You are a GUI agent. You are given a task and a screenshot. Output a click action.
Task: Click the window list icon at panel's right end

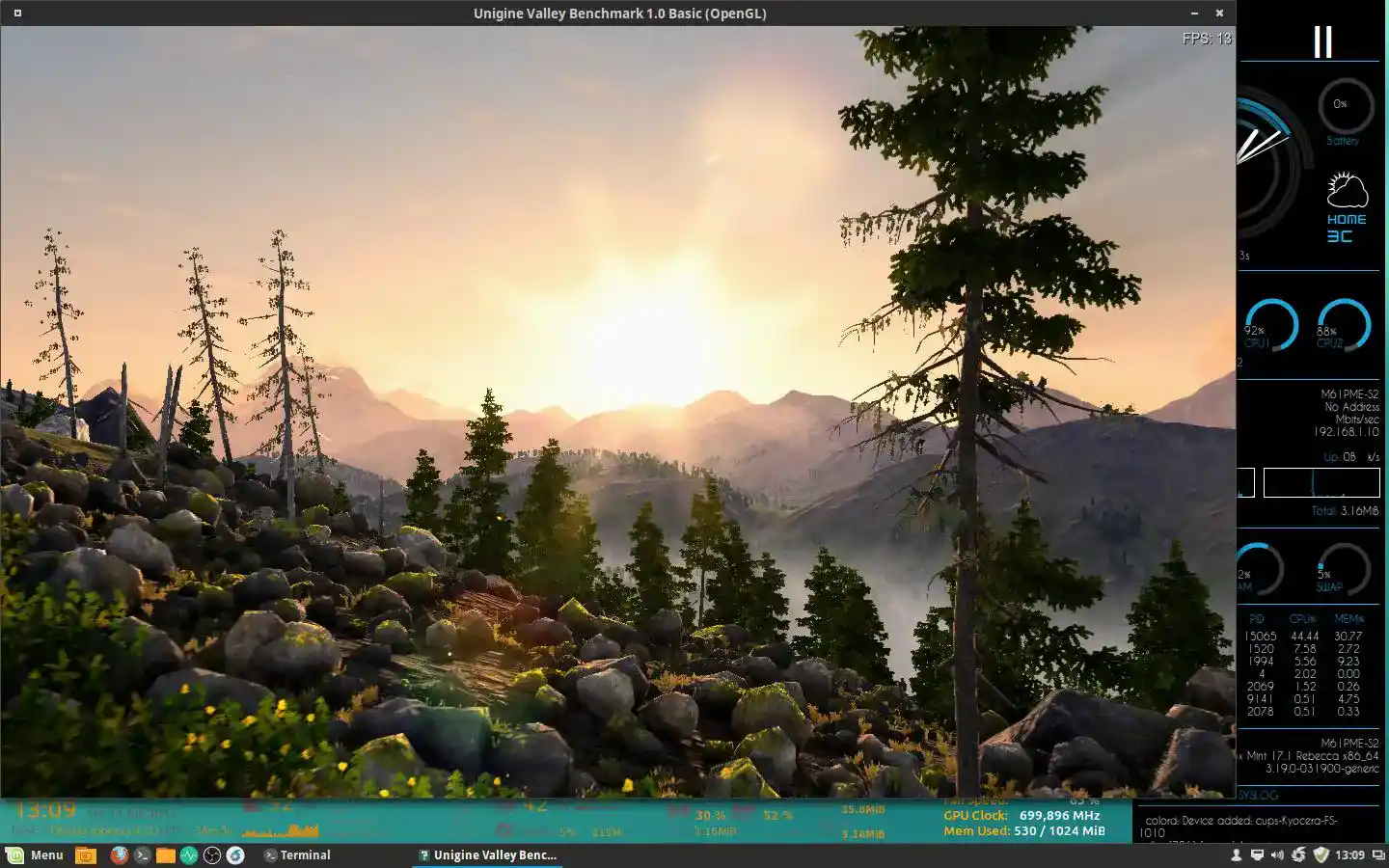tap(1378, 854)
